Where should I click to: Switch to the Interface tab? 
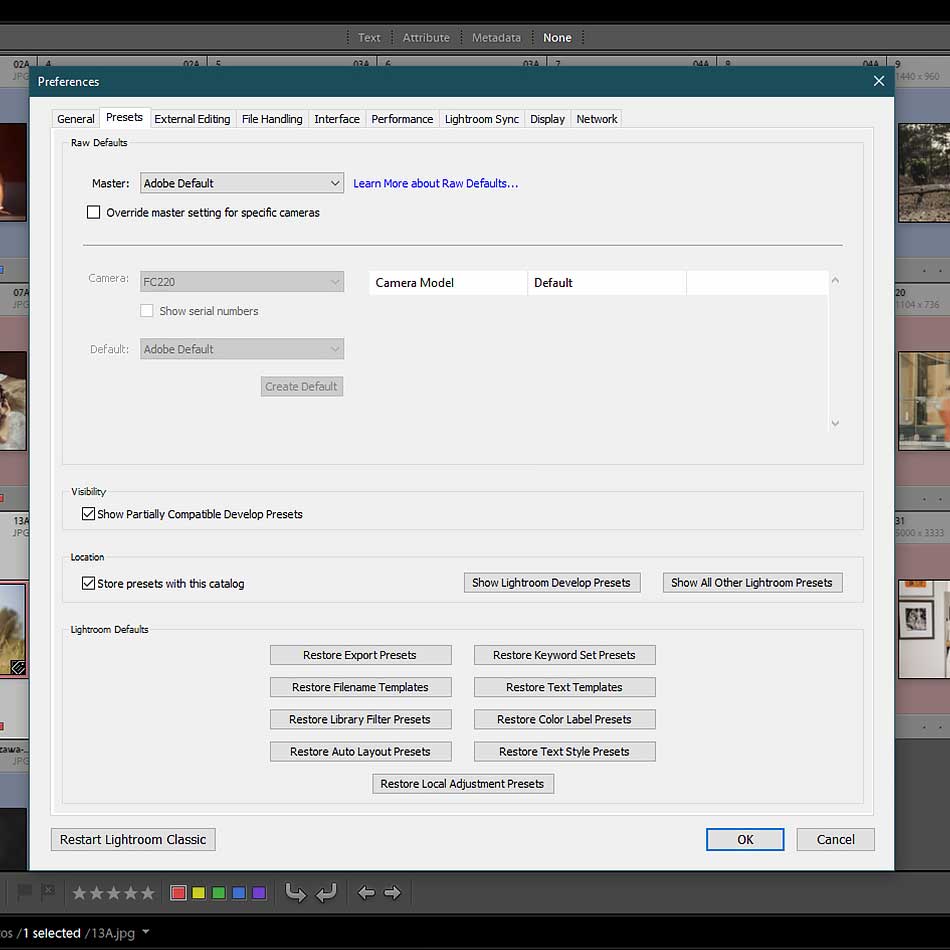coord(337,119)
